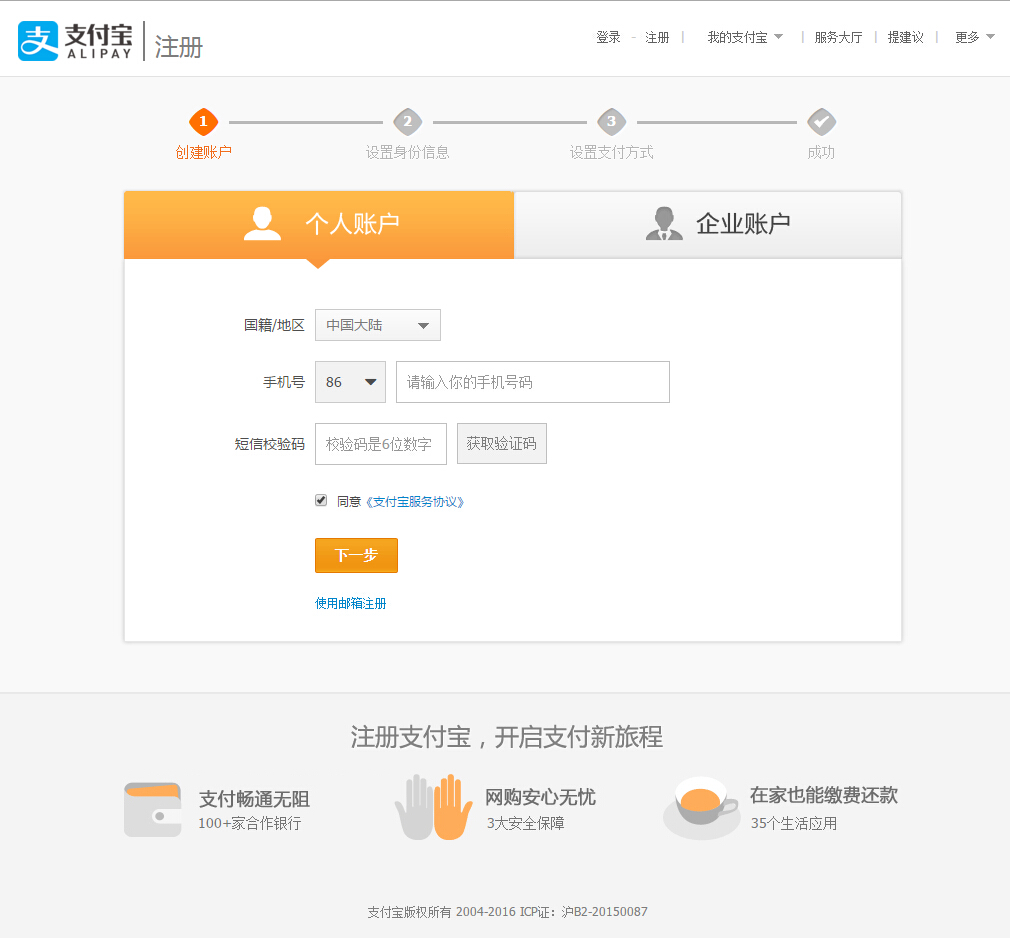Screen dimensions: 1010x938
Task: Click step 3 设置支付方式 icon
Action: pos(612,120)
